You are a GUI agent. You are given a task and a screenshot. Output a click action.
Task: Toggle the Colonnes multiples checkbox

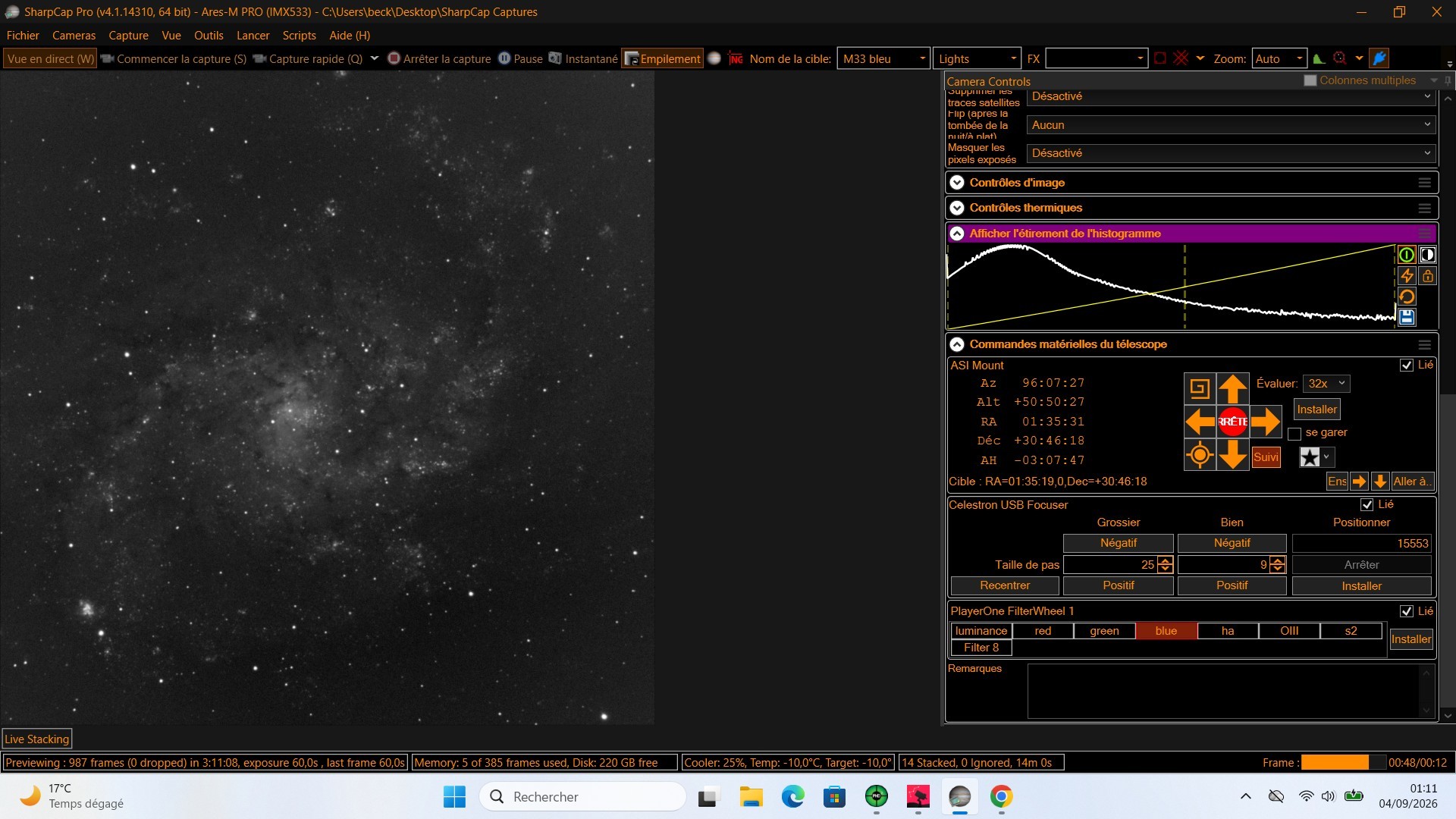(x=1310, y=80)
